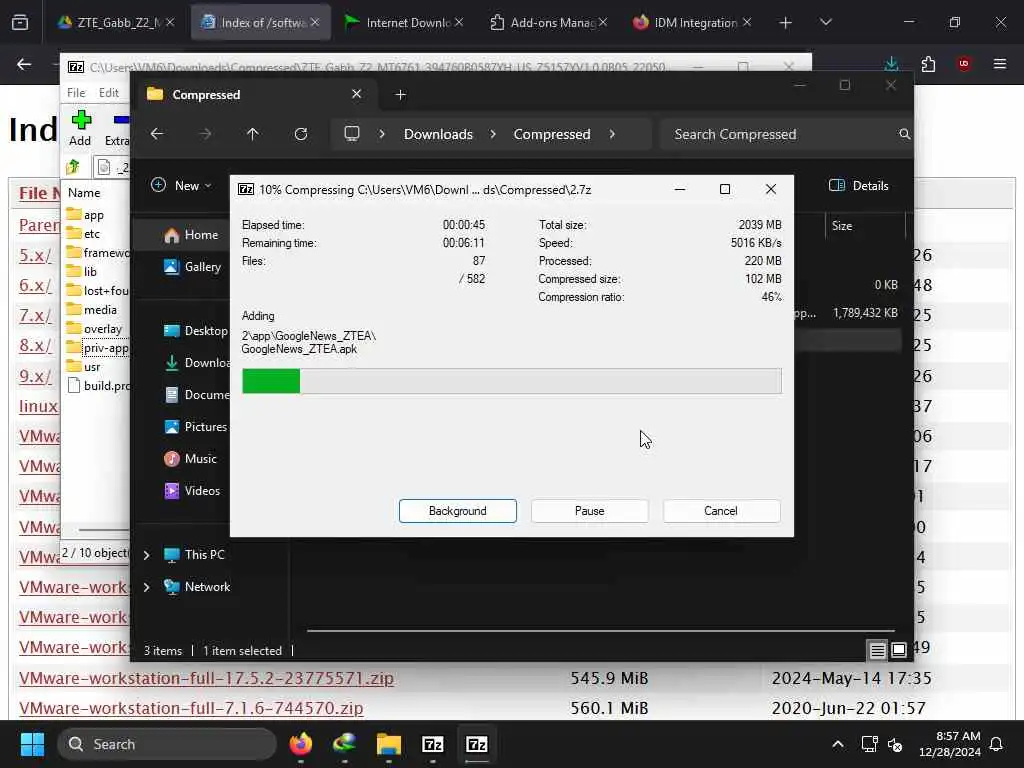Open the Firefox hamburger menu
Image resolution: width=1024 pixels, height=768 pixels.
click(1000, 64)
